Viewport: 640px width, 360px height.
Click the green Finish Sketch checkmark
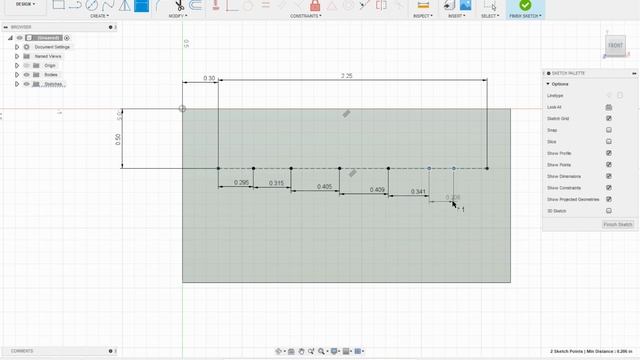pos(525,5)
